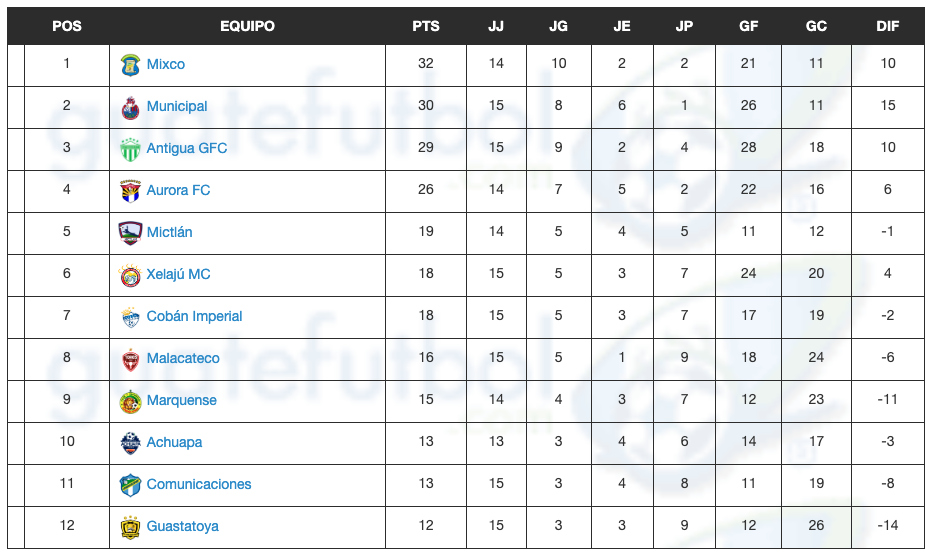Open the Municipal team link

(x=177, y=106)
